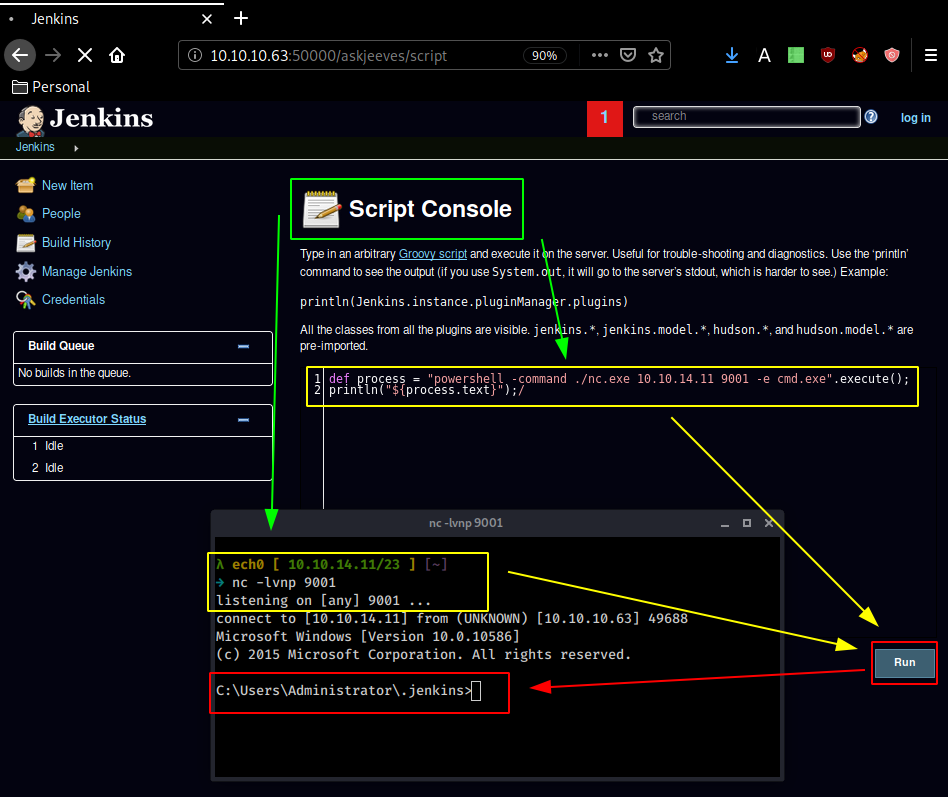
Task: Collapse the Build Executor Status panel
Action: pos(243,420)
